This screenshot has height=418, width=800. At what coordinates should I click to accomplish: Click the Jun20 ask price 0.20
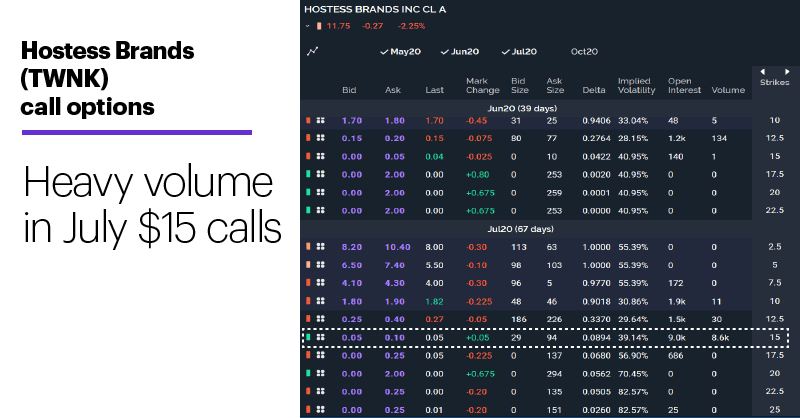(394, 138)
